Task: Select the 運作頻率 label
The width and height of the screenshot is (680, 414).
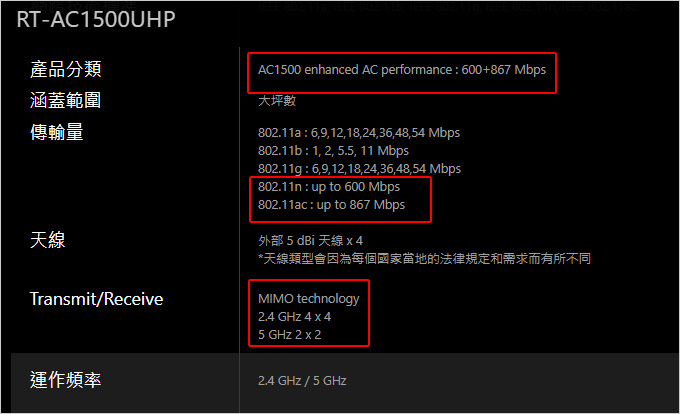Action: click(x=65, y=380)
